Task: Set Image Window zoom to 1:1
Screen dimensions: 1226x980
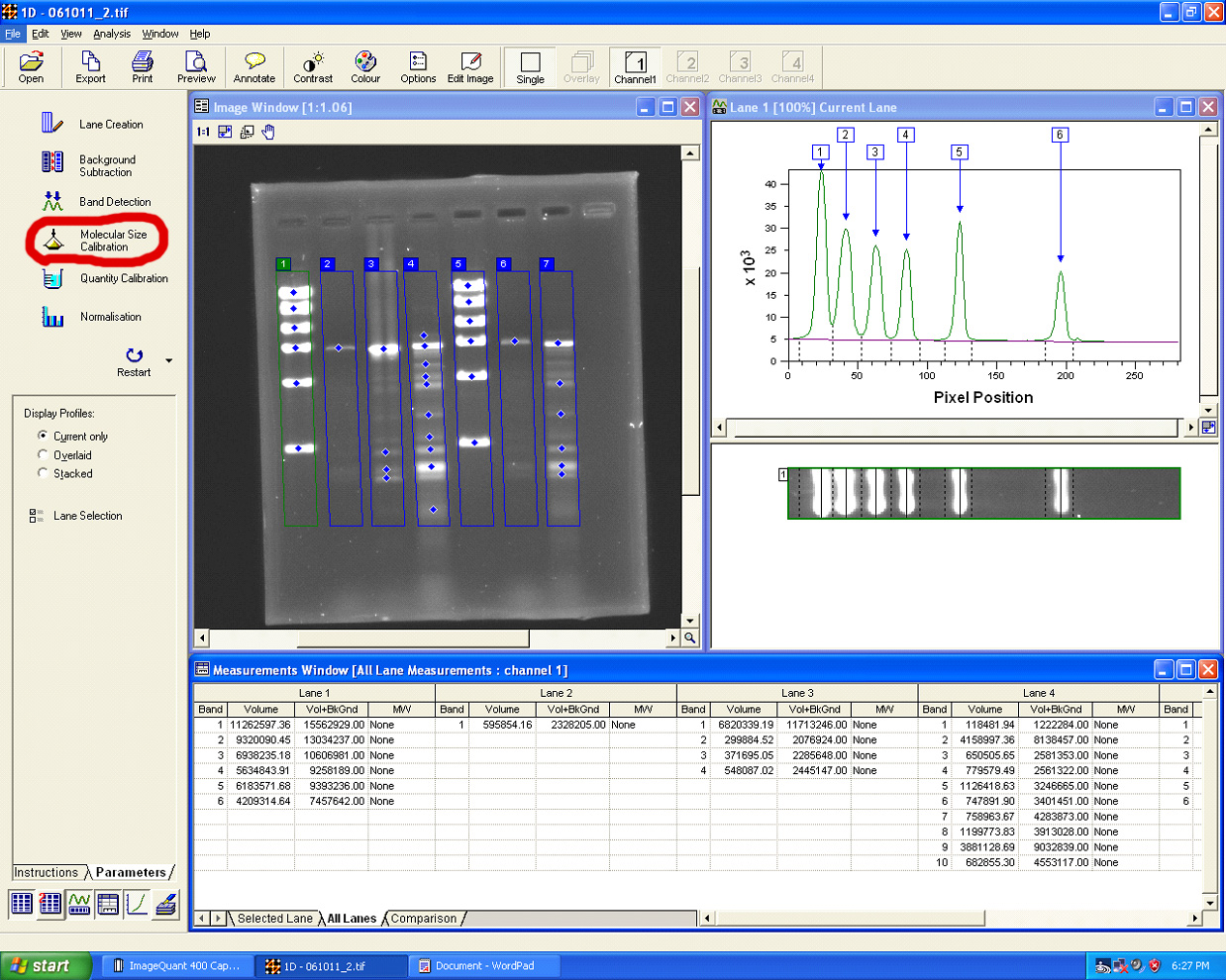Action: (x=203, y=132)
